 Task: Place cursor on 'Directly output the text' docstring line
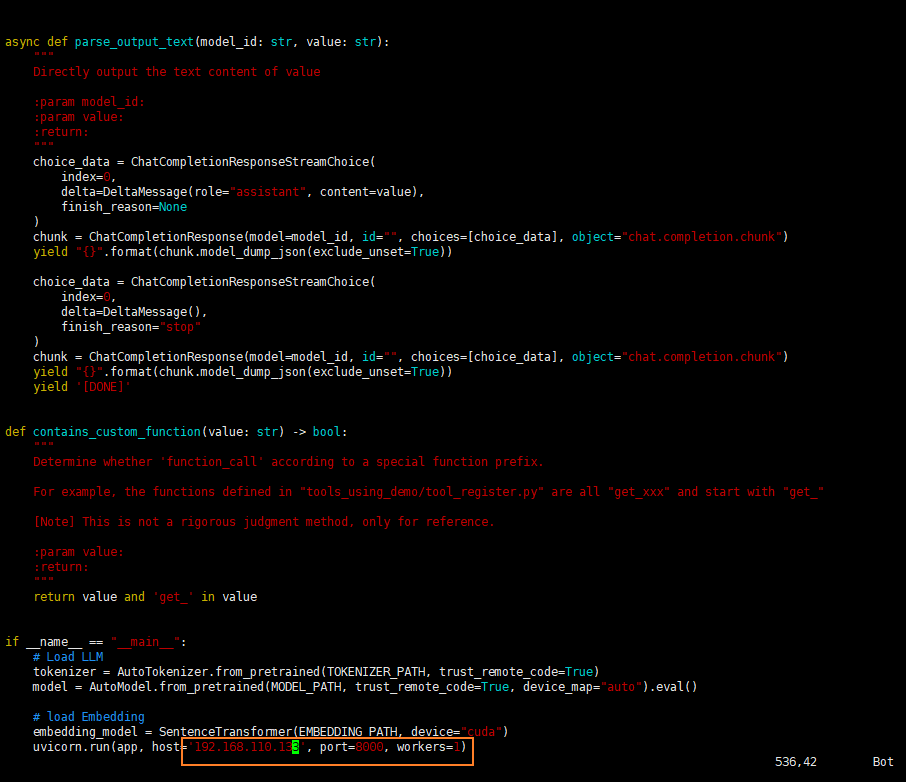tap(176, 72)
